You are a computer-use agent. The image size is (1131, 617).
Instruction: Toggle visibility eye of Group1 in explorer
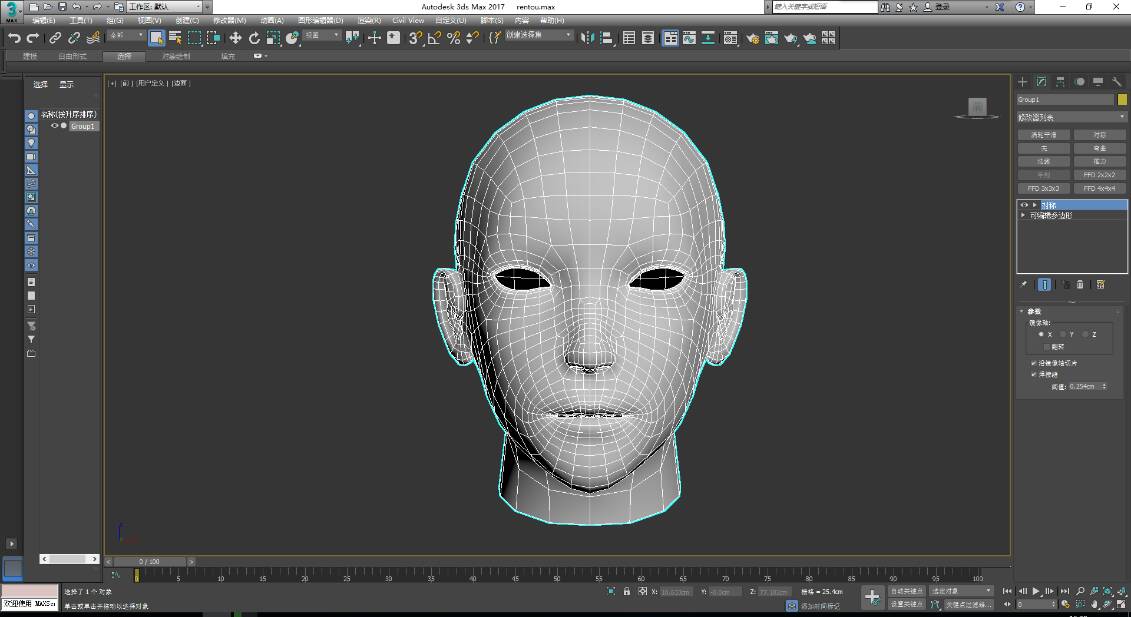pos(54,126)
